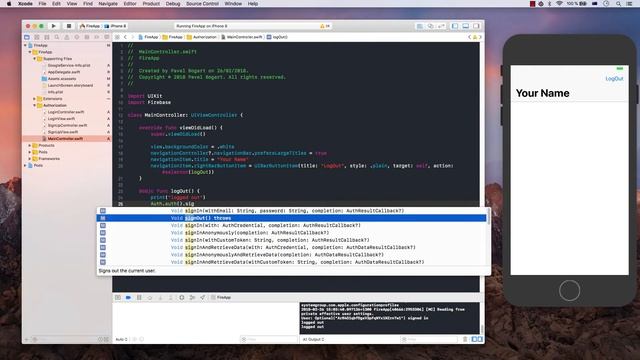Select MainController.swift in navigator
This screenshot has width=640, height=360.
(67, 139)
